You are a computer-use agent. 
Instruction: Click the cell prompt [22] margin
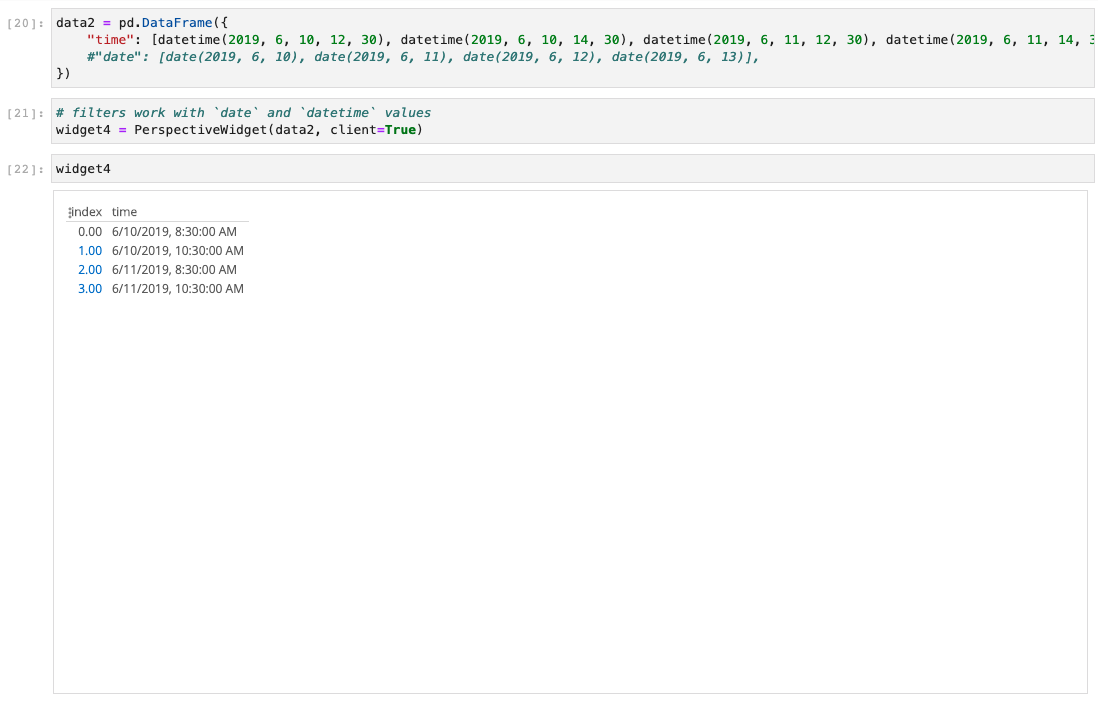click(x=22, y=168)
